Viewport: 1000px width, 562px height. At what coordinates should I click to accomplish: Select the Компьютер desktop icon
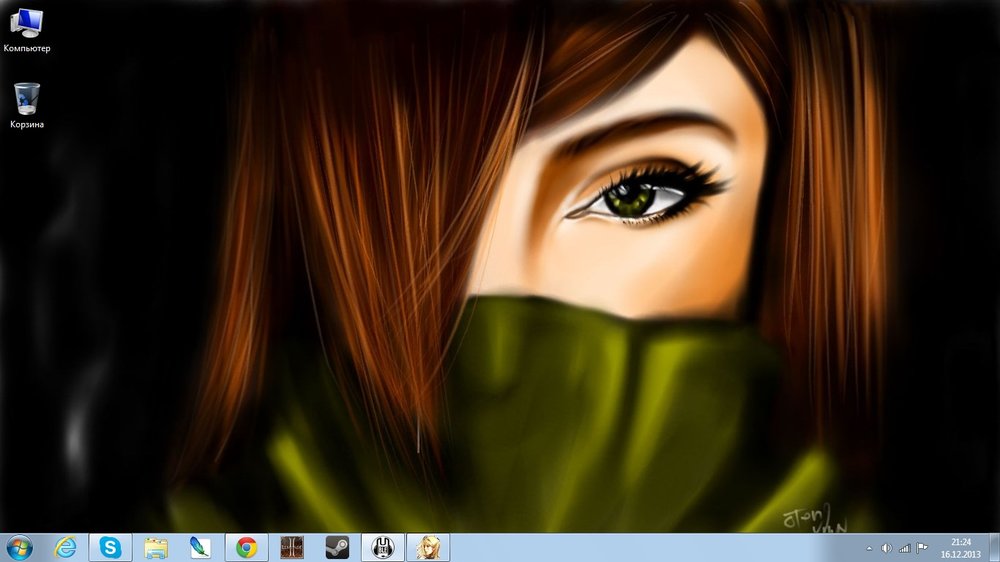tap(26, 28)
